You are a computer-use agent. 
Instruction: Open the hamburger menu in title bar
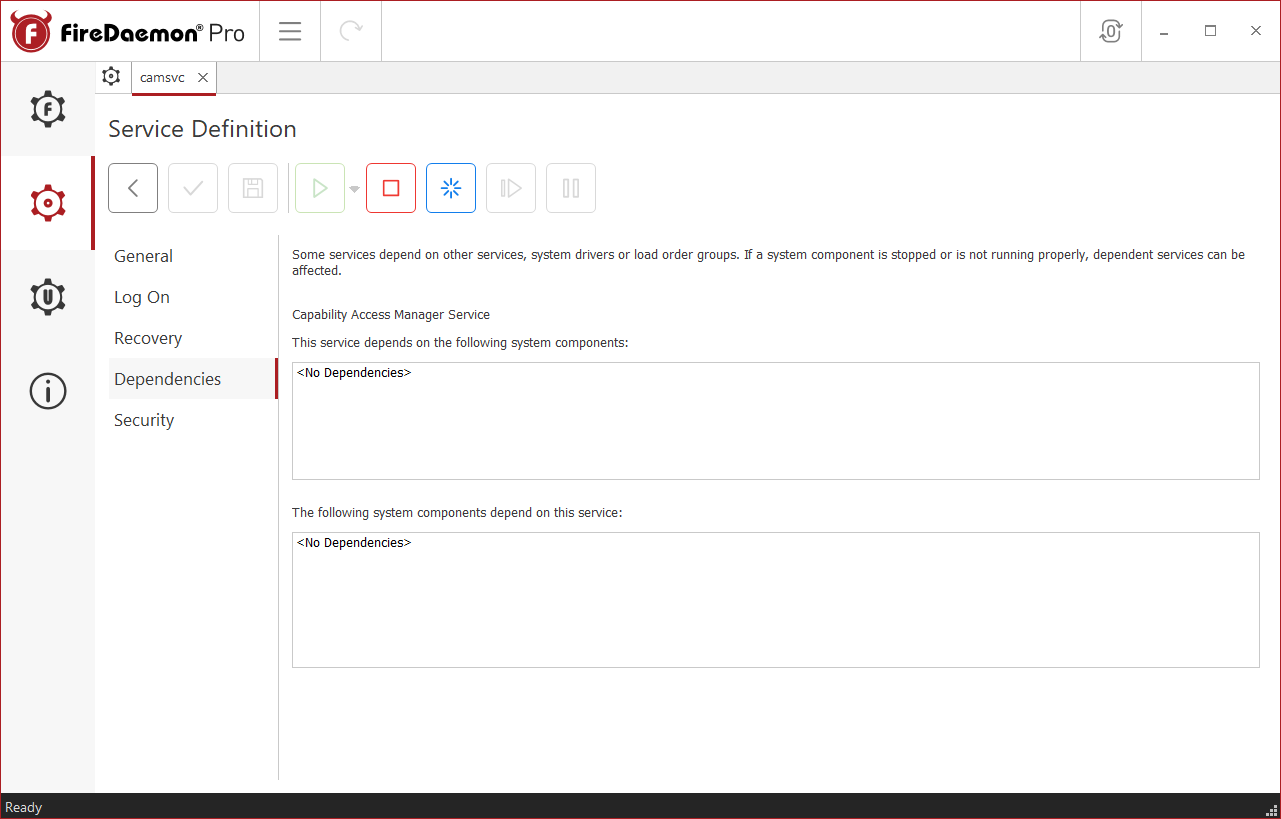[290, 31]
